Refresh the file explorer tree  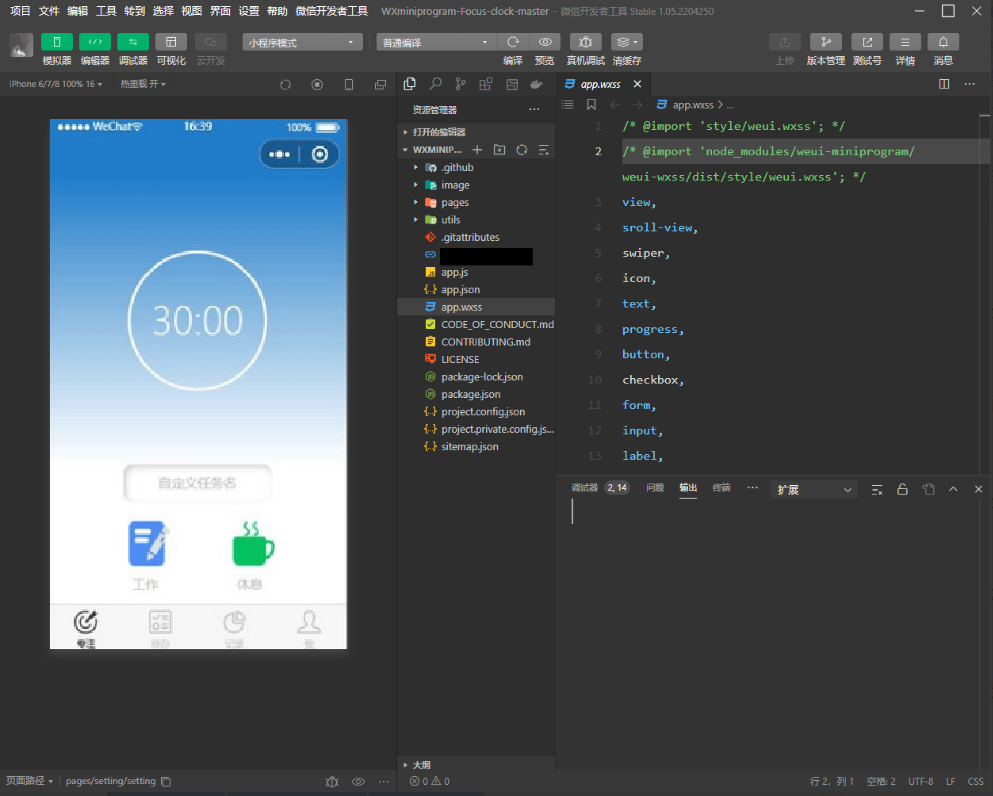522,149
